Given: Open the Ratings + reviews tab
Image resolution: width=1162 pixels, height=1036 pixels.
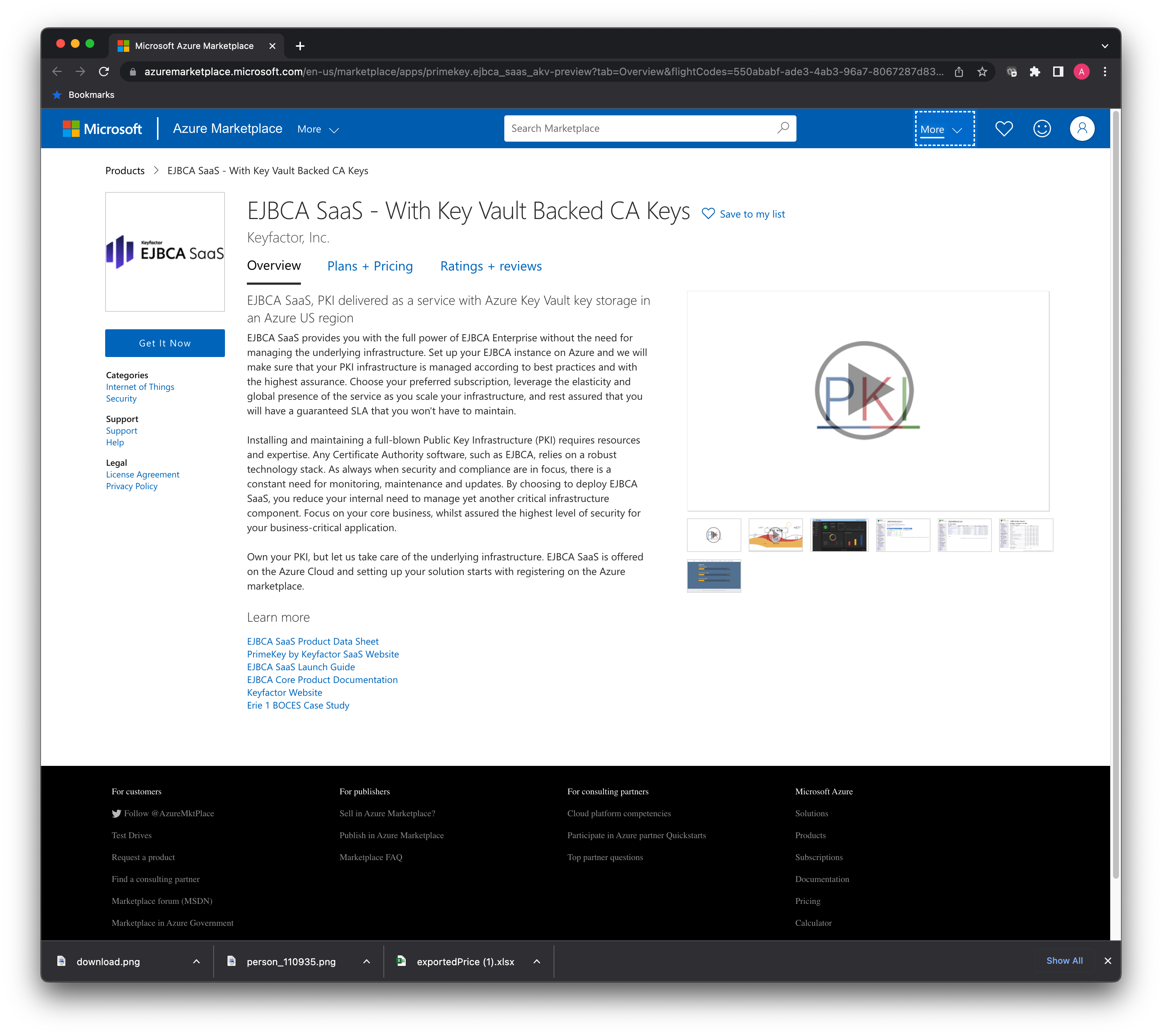Looking at the screenshot, I should coord(491,266).
